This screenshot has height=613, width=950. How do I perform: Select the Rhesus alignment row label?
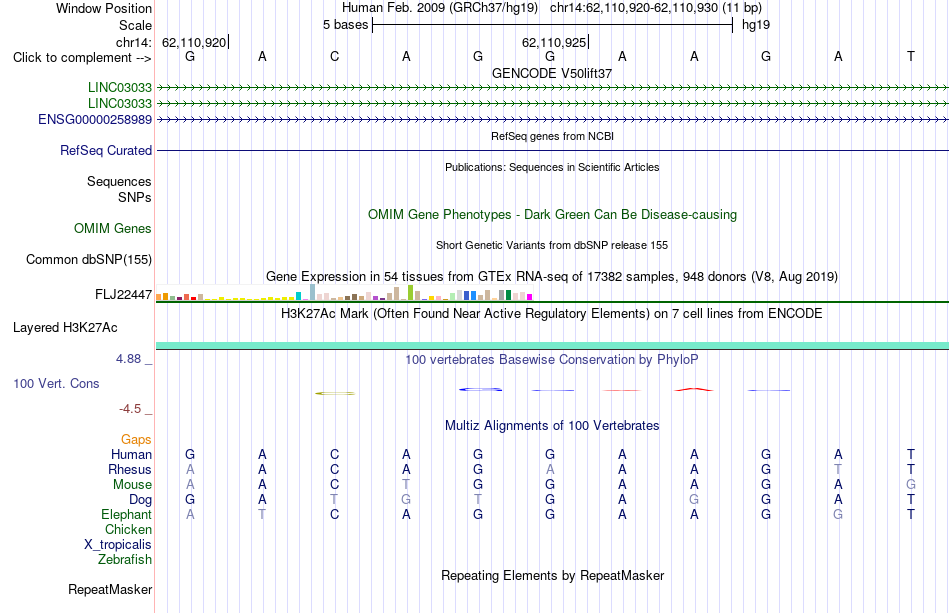130,469
